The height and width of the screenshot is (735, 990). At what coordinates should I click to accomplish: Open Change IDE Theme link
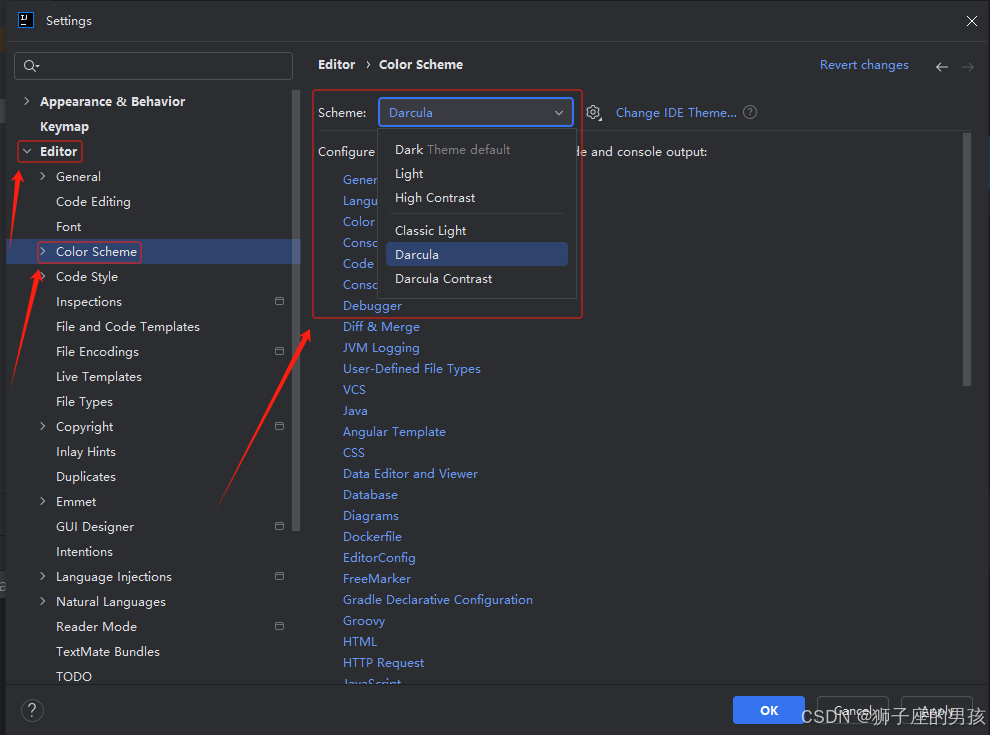pyautogui.click(x=676, y=113)
